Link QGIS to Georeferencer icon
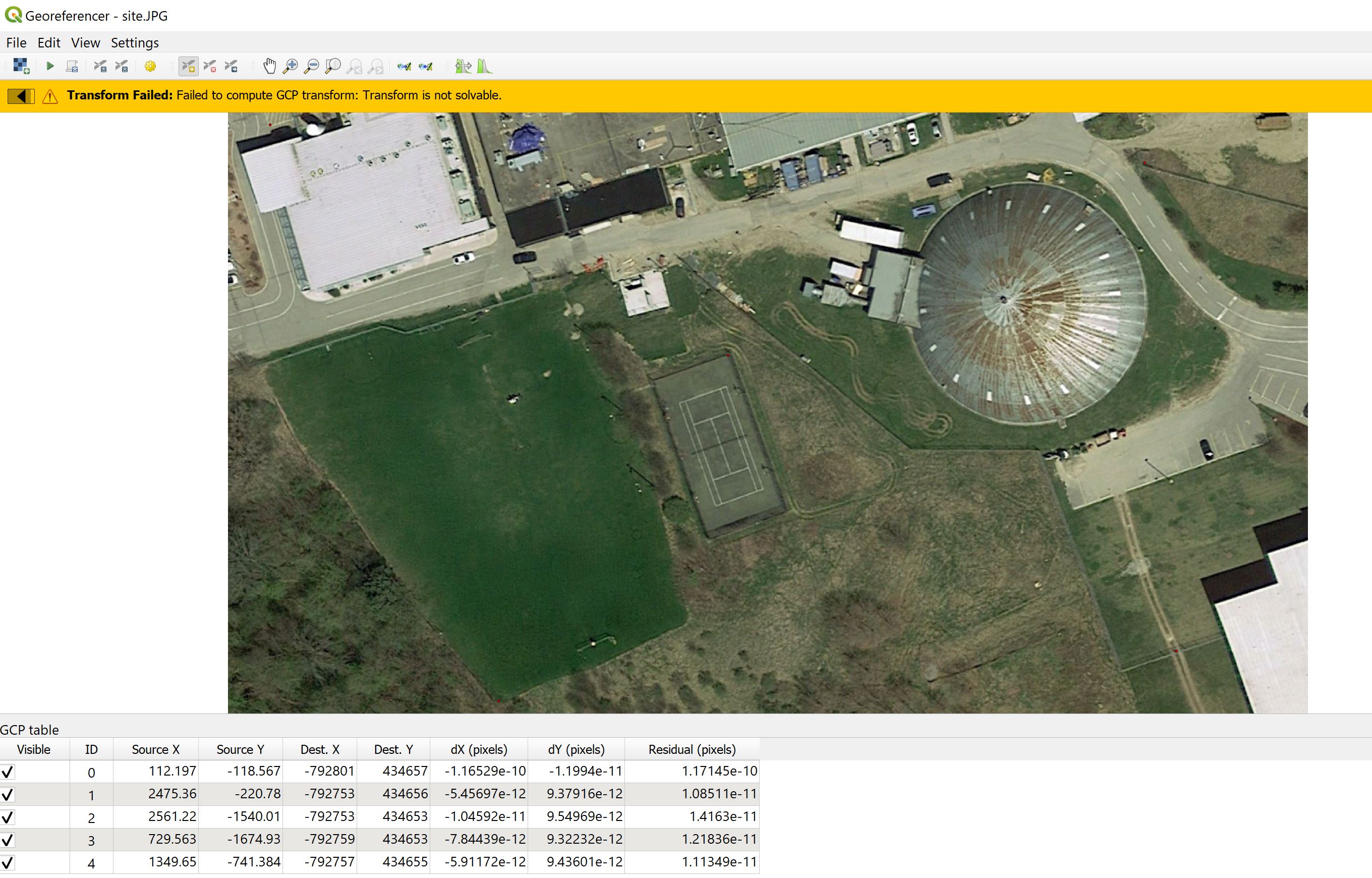 pos(426,67)
